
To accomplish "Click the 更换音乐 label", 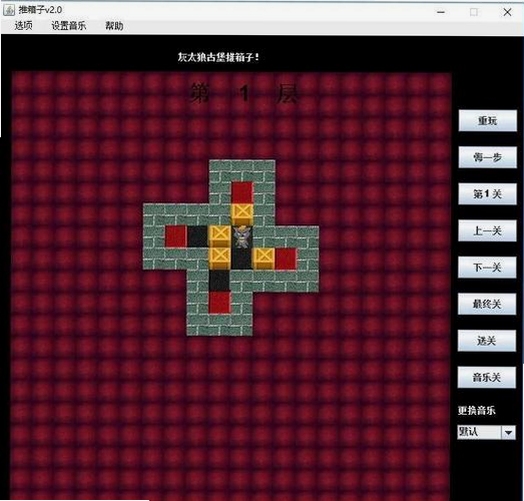I will [x=477, y=410].
